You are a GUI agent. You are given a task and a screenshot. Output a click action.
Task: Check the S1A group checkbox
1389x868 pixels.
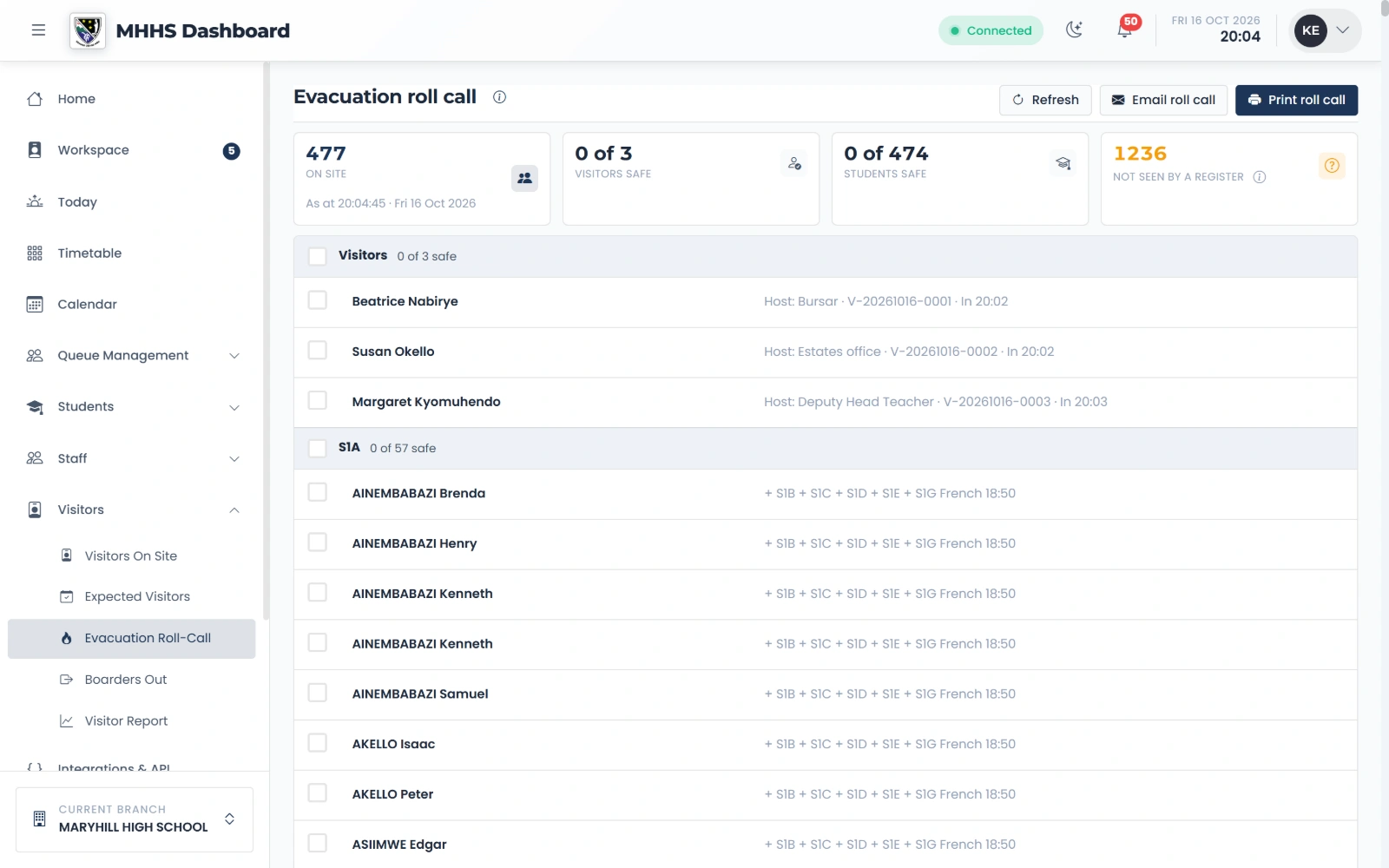tap(318, 448)
